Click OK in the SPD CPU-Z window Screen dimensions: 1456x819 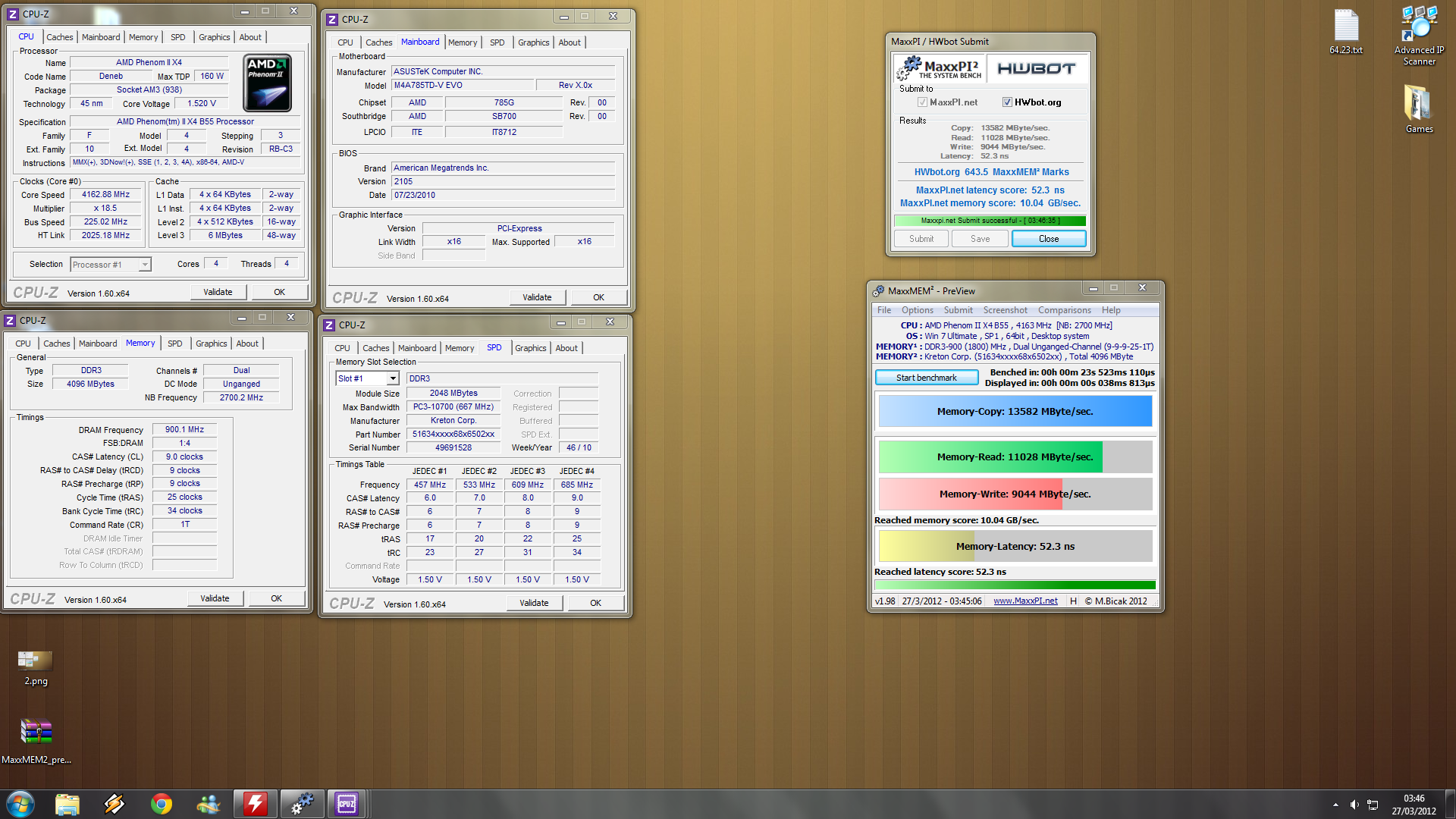(595, 603)
